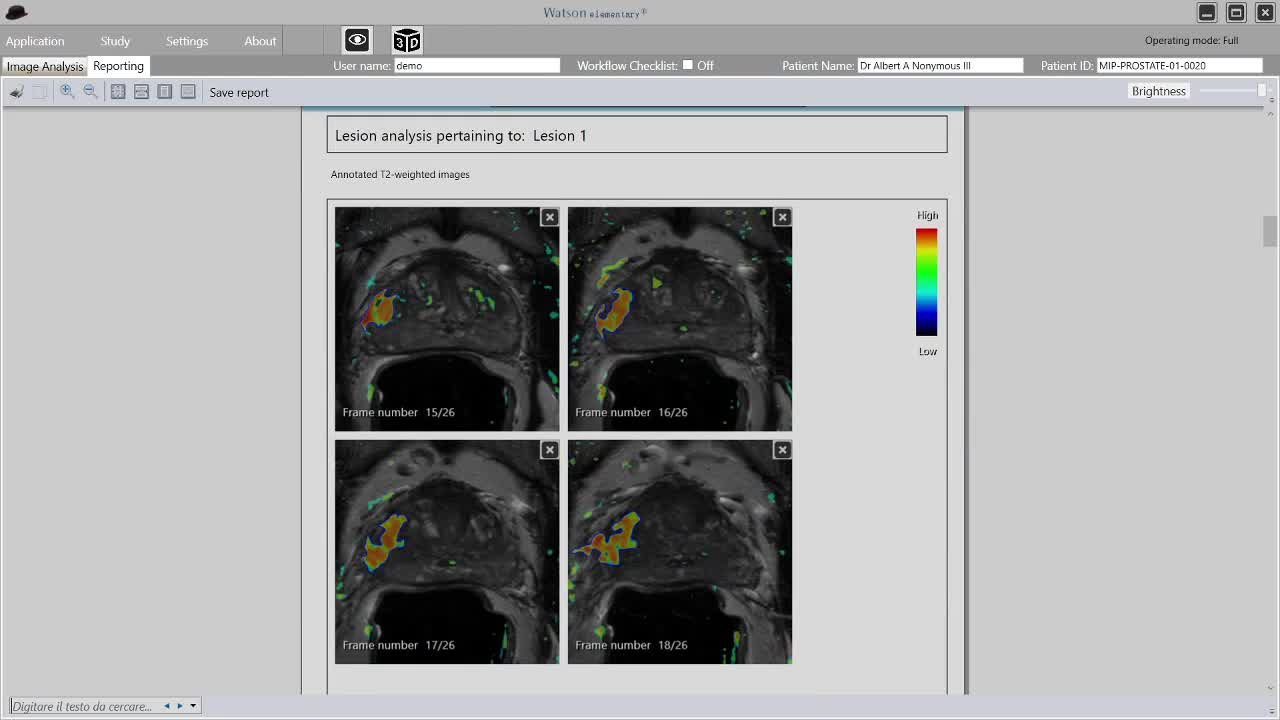
Task: Remove the Frame number 17/26 image
Action: pos(549,450)
